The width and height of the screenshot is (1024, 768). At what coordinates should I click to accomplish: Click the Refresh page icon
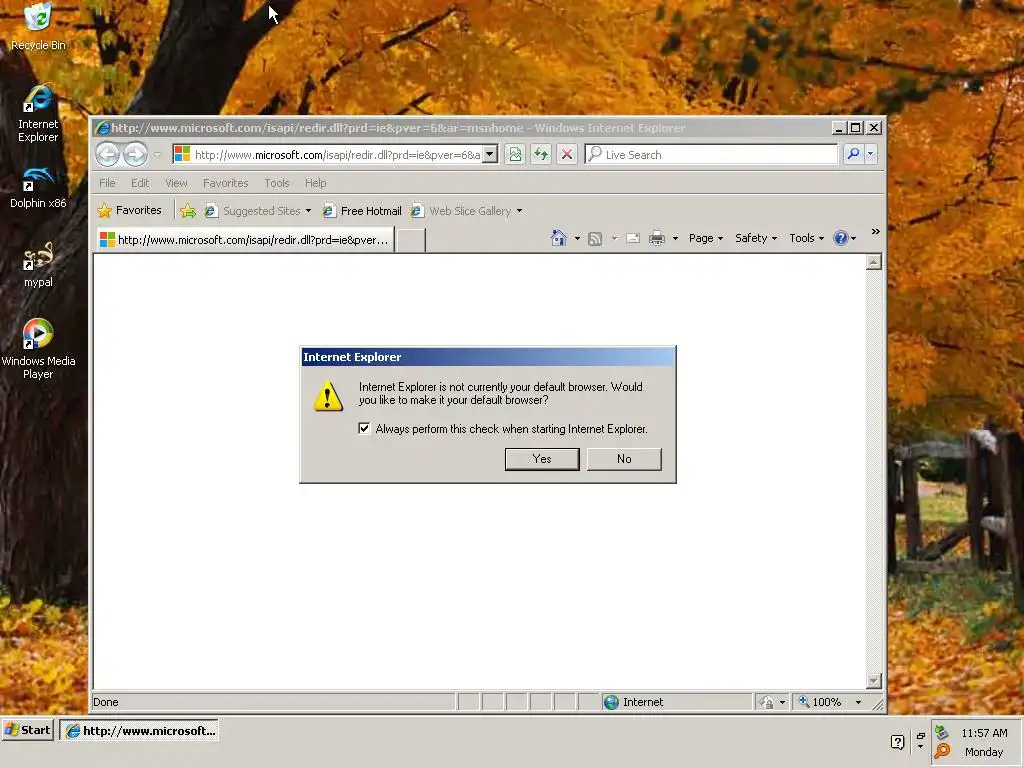541,155
